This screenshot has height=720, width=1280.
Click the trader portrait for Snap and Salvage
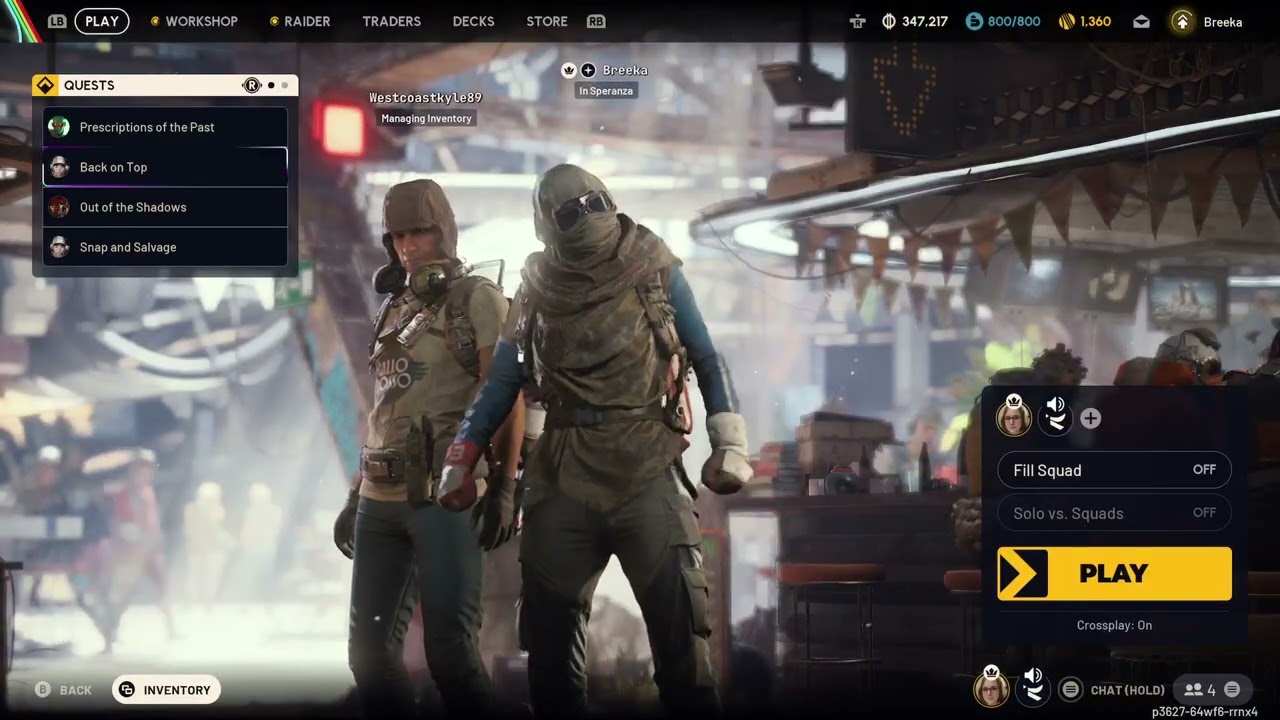(59, 247)
